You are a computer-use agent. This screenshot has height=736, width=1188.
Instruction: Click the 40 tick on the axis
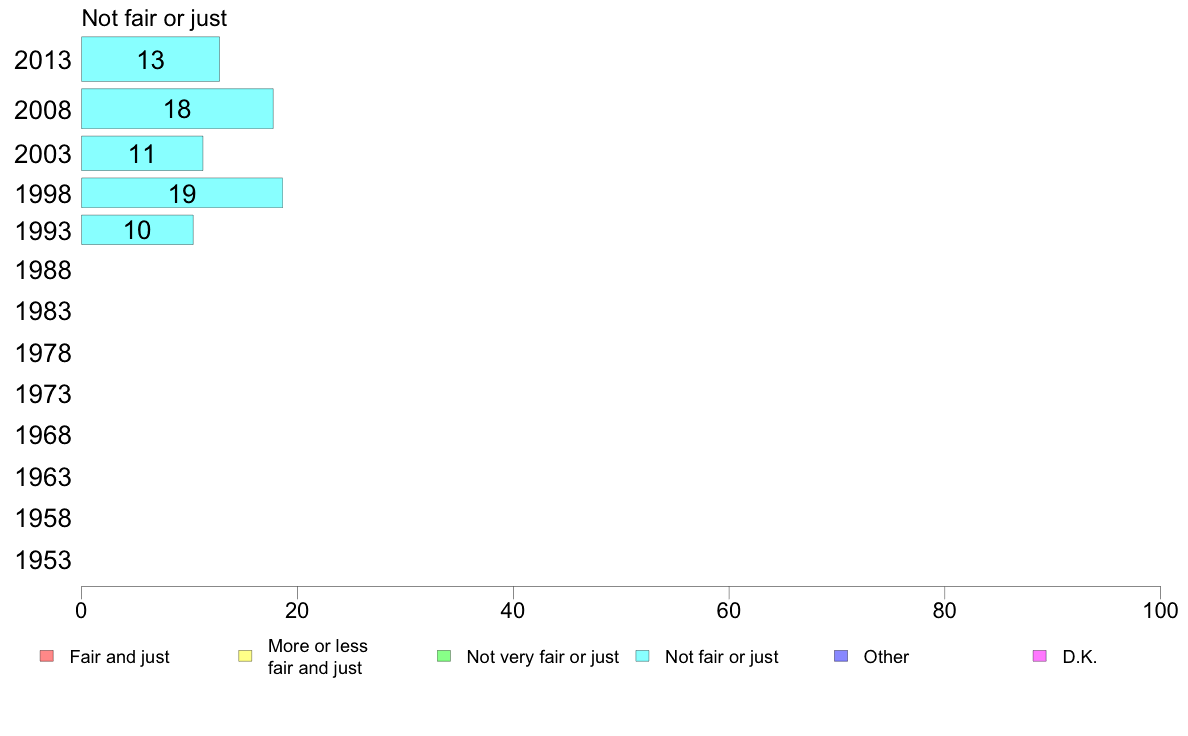(513, 610)
